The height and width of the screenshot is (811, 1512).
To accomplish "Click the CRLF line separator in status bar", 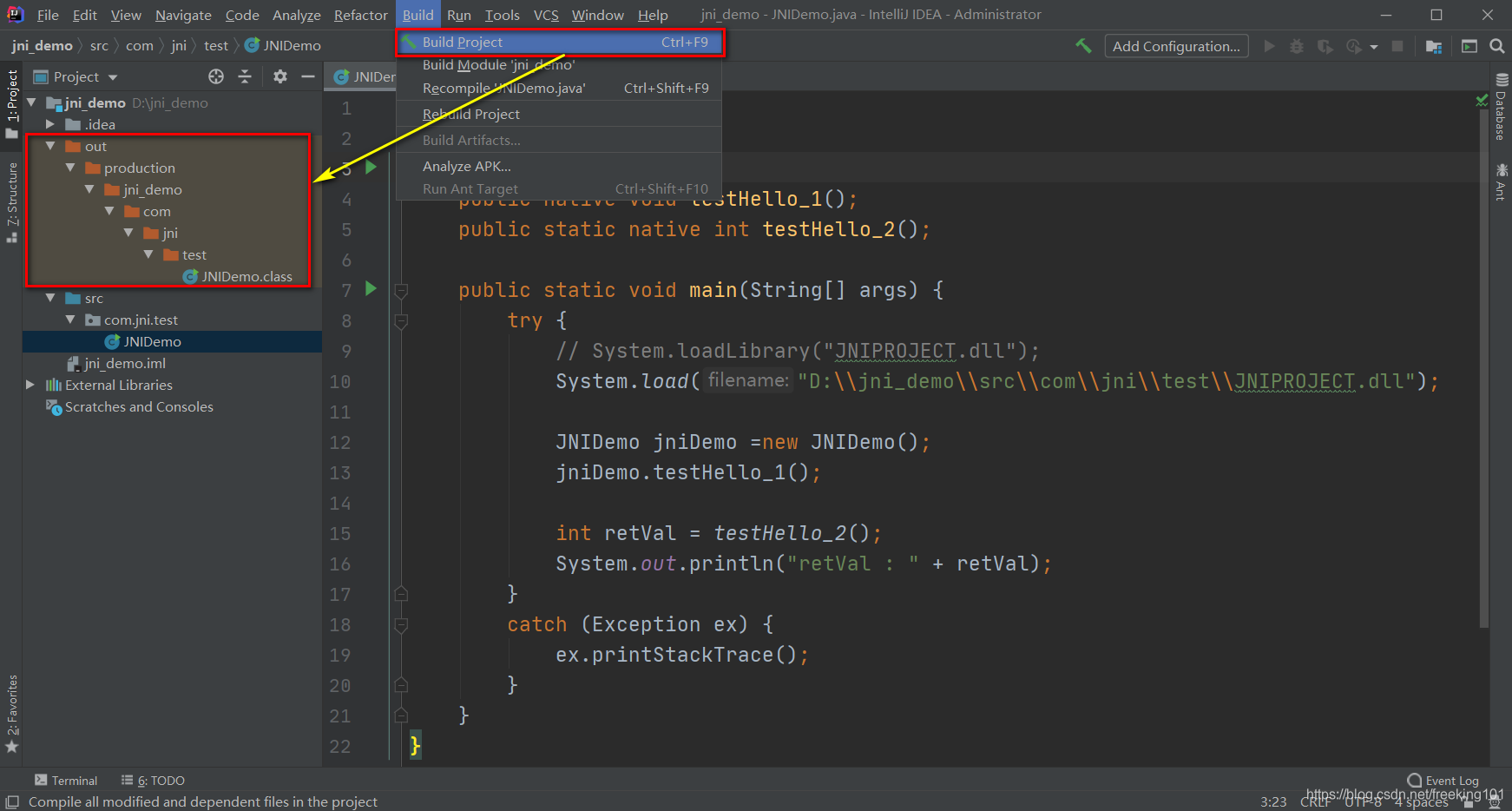I will coord(1315,802).
